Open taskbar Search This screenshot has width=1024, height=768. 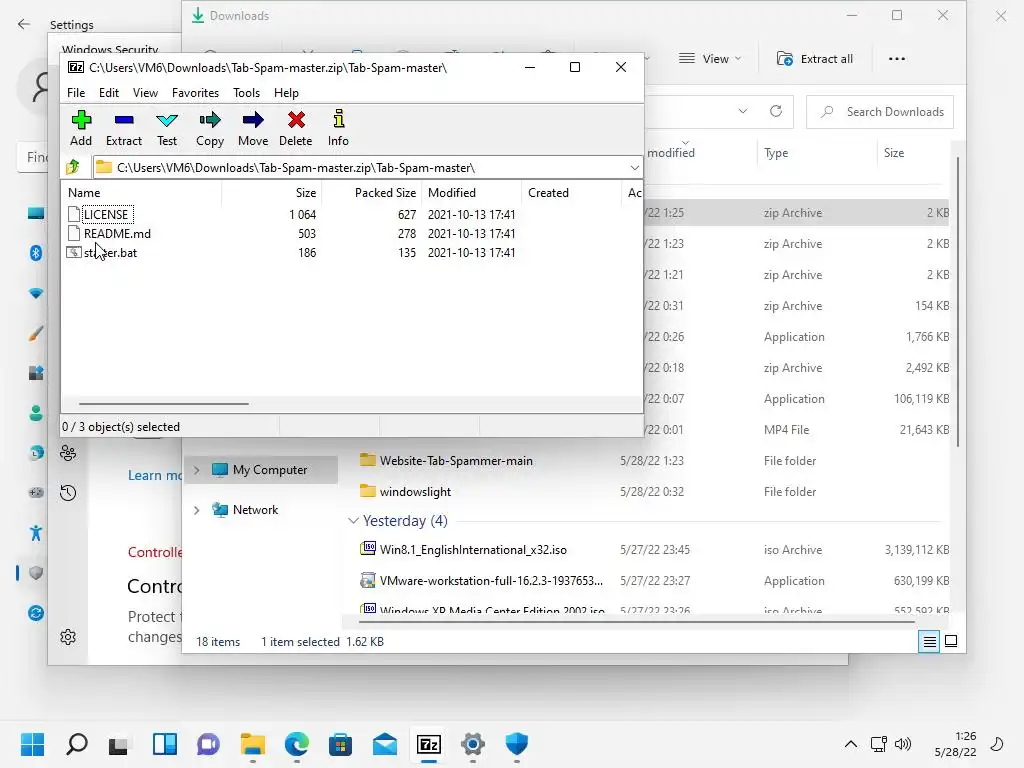coord(76,744)
